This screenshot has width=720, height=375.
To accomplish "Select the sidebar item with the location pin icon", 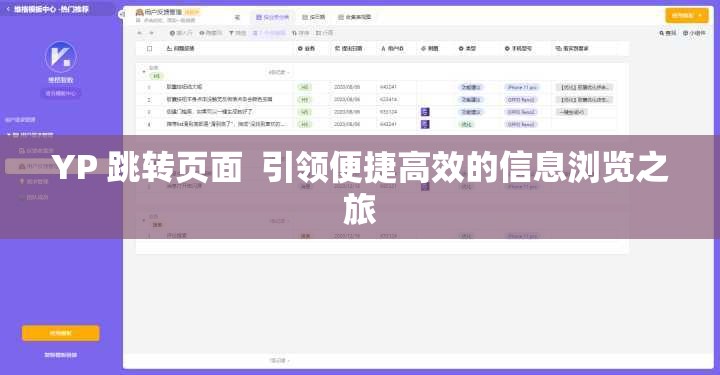I will [34, 181].
